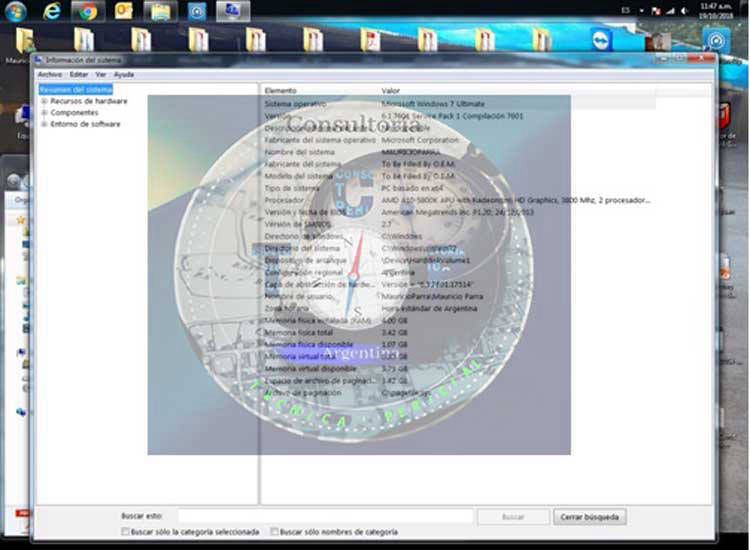Select 'Resumen del sistema' in the tree

tap(76, 90)
